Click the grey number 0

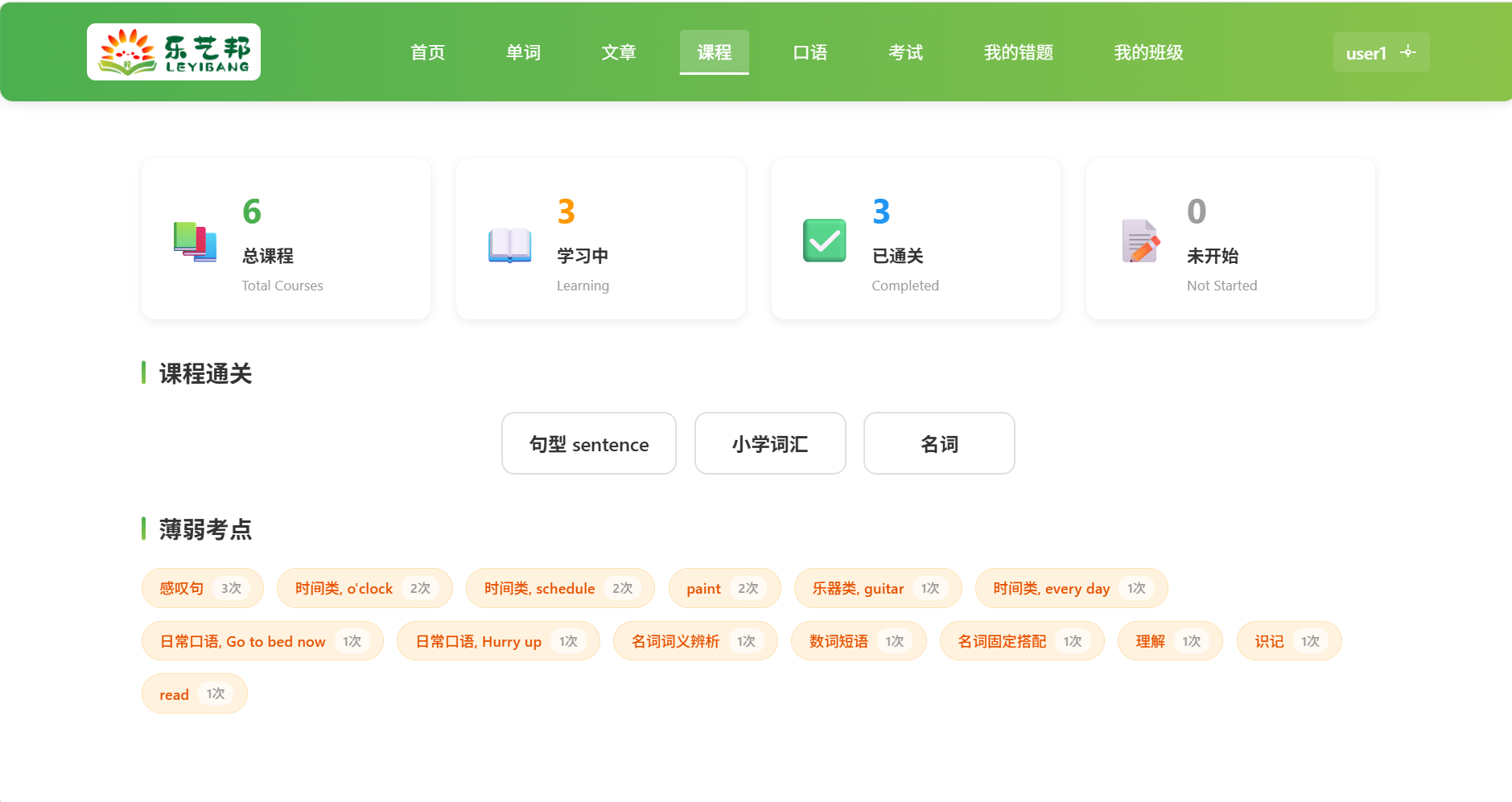[x=1197, y=212]
